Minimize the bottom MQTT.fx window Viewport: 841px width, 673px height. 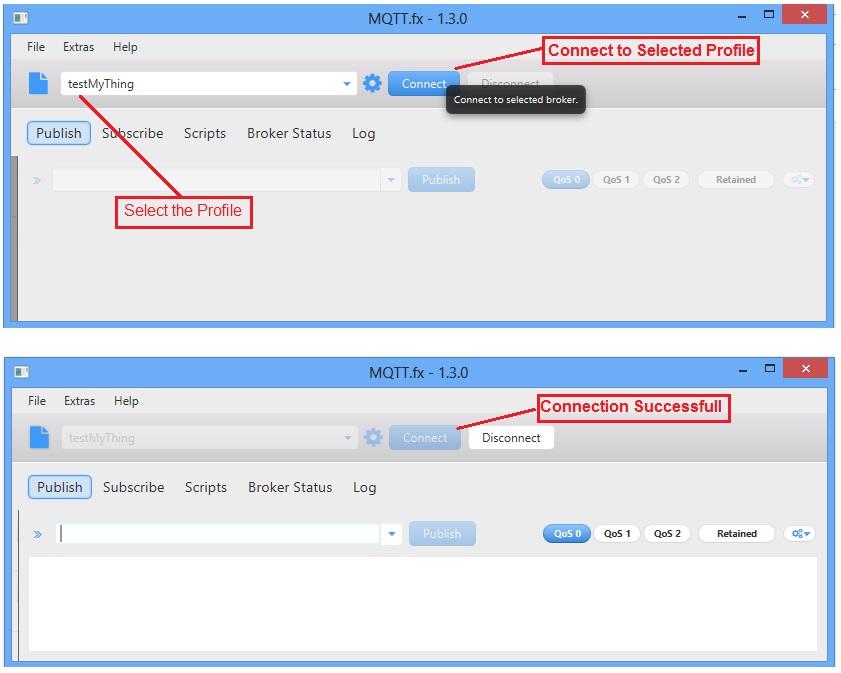[x=743, y=370]
